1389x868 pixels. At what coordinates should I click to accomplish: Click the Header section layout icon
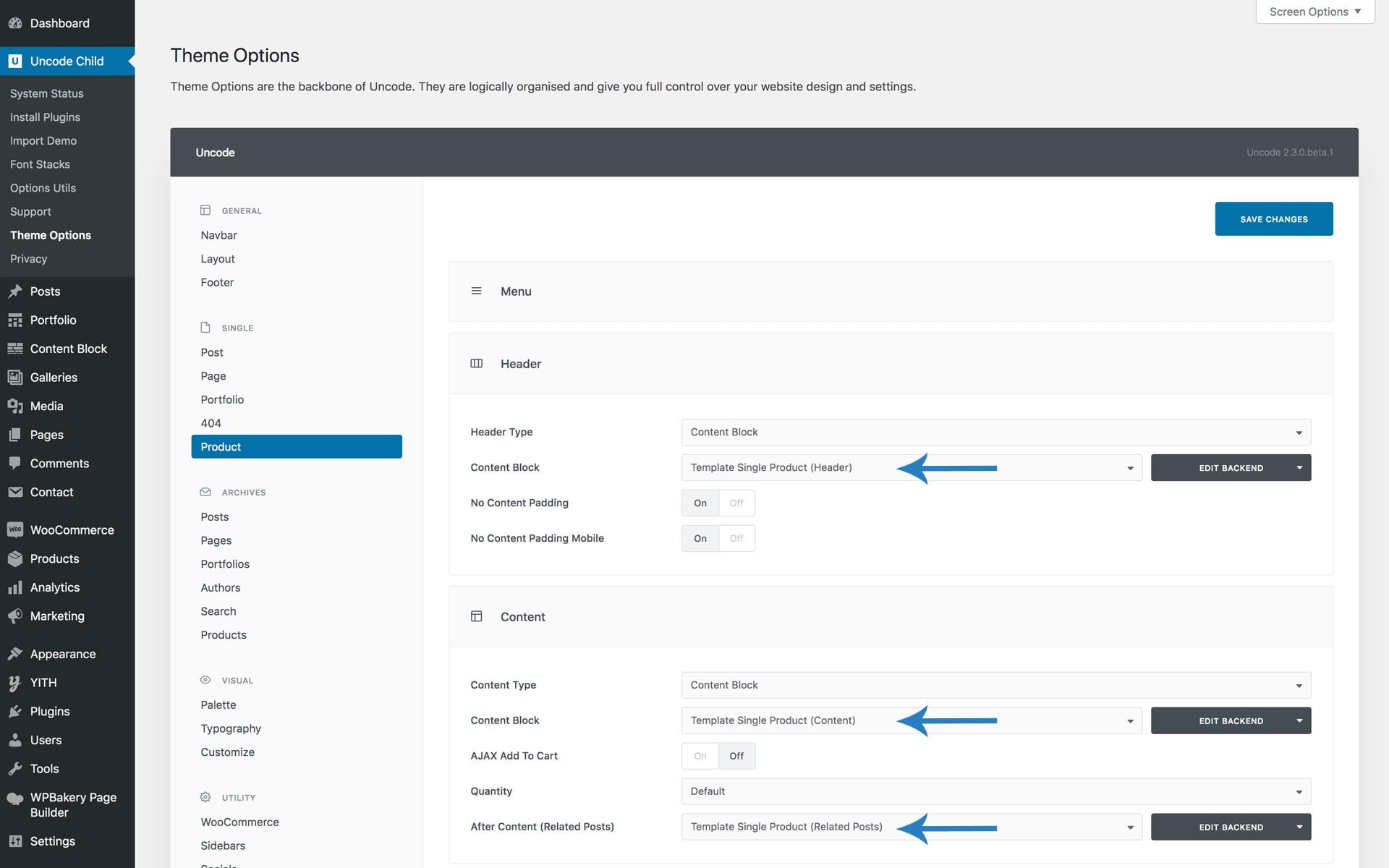coord(476,363)
